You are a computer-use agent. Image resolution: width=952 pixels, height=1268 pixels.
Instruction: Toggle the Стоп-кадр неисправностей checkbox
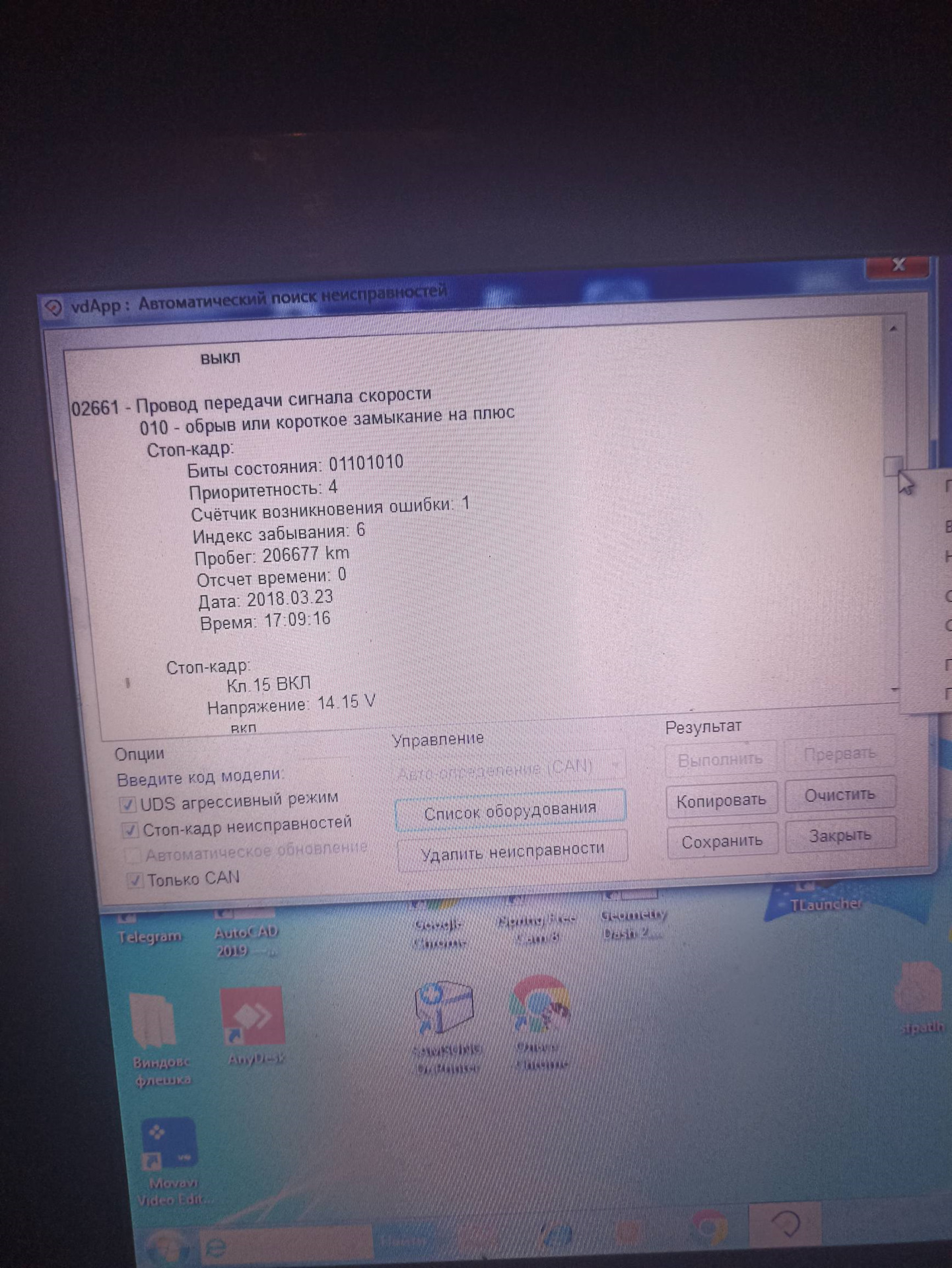pyautogui.click(x=130, y=829)
